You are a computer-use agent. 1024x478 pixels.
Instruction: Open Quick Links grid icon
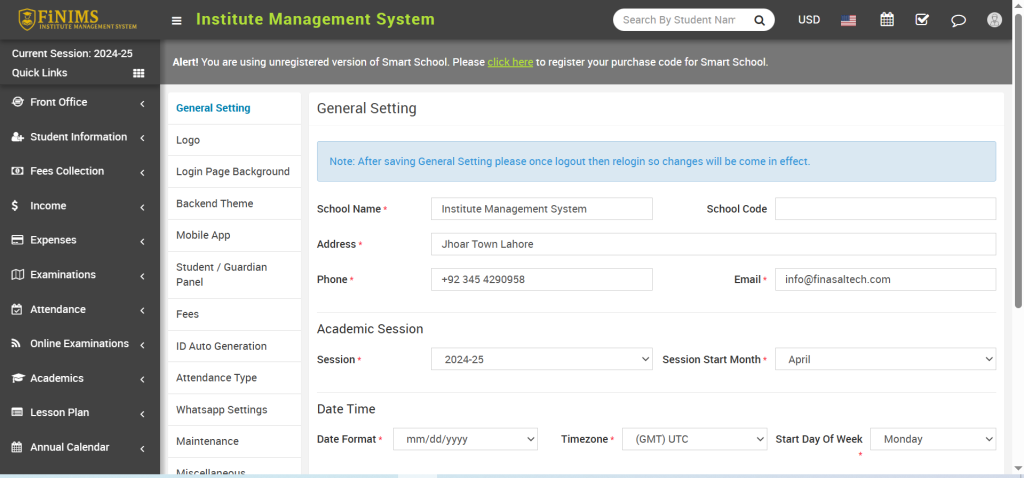[x=139, y=73]
